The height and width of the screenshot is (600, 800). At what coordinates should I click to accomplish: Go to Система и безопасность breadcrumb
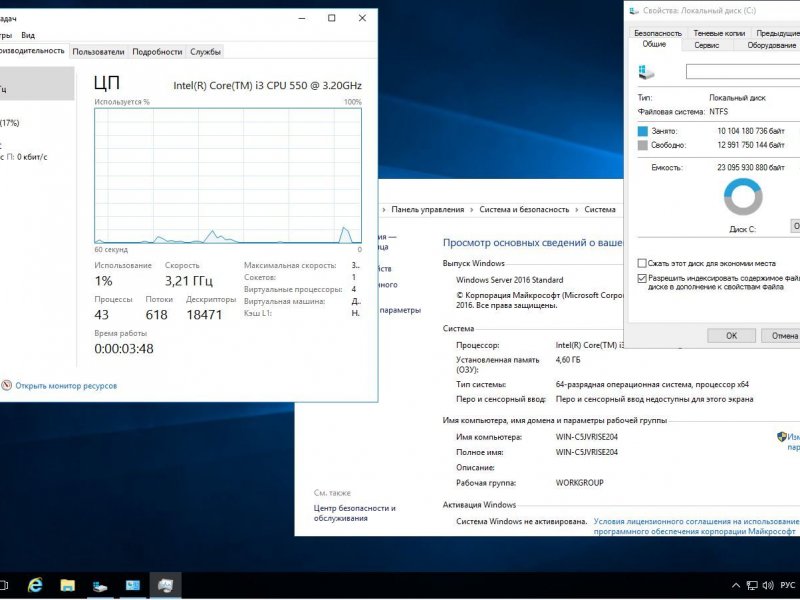(x=524, y=209)
